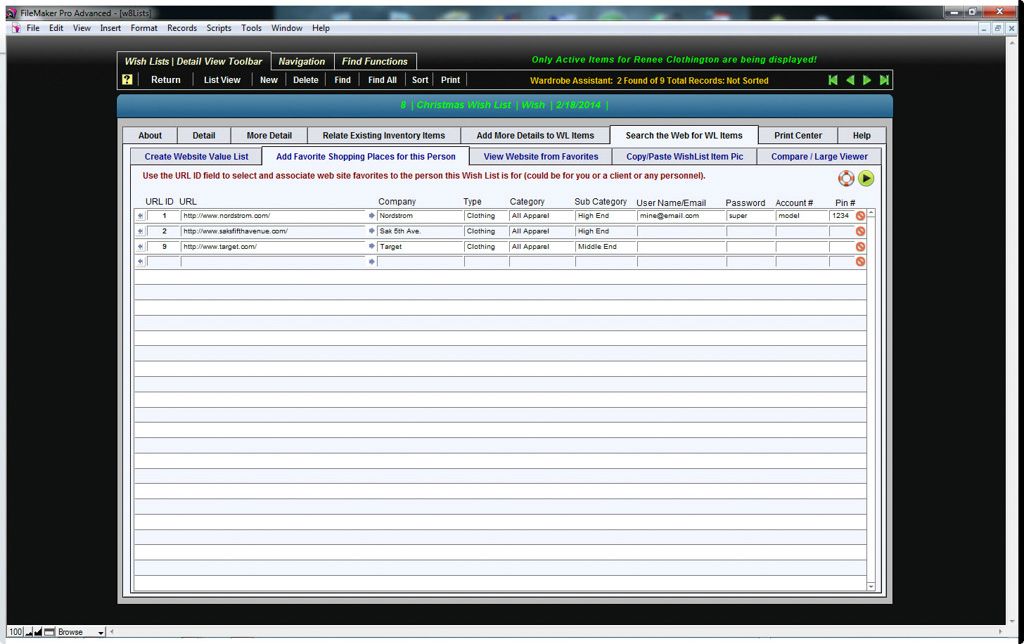Screen dimensions: 1024x644
Task: Click the yellow question mark help icon
Action: 127,80
